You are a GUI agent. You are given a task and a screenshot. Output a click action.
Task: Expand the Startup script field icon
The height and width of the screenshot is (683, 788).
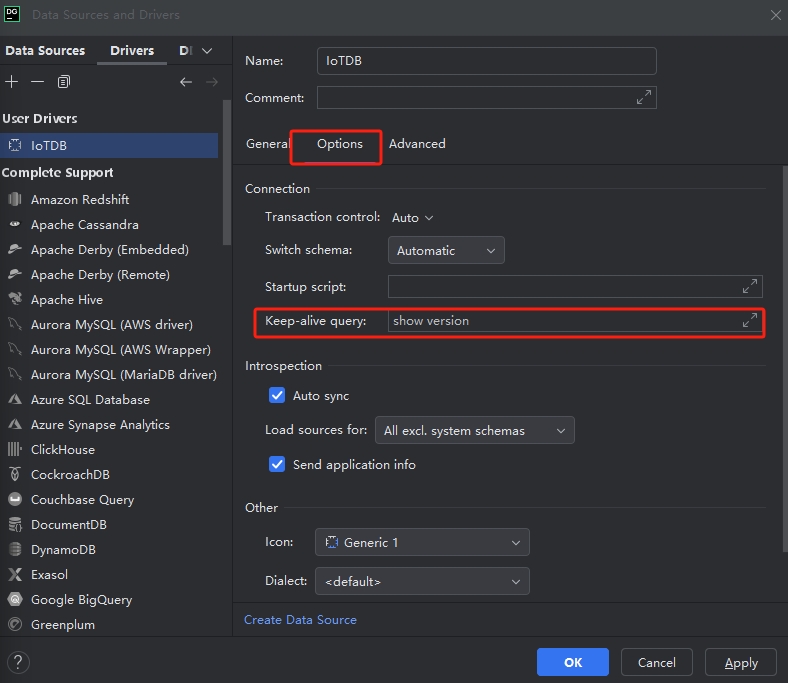749,287
